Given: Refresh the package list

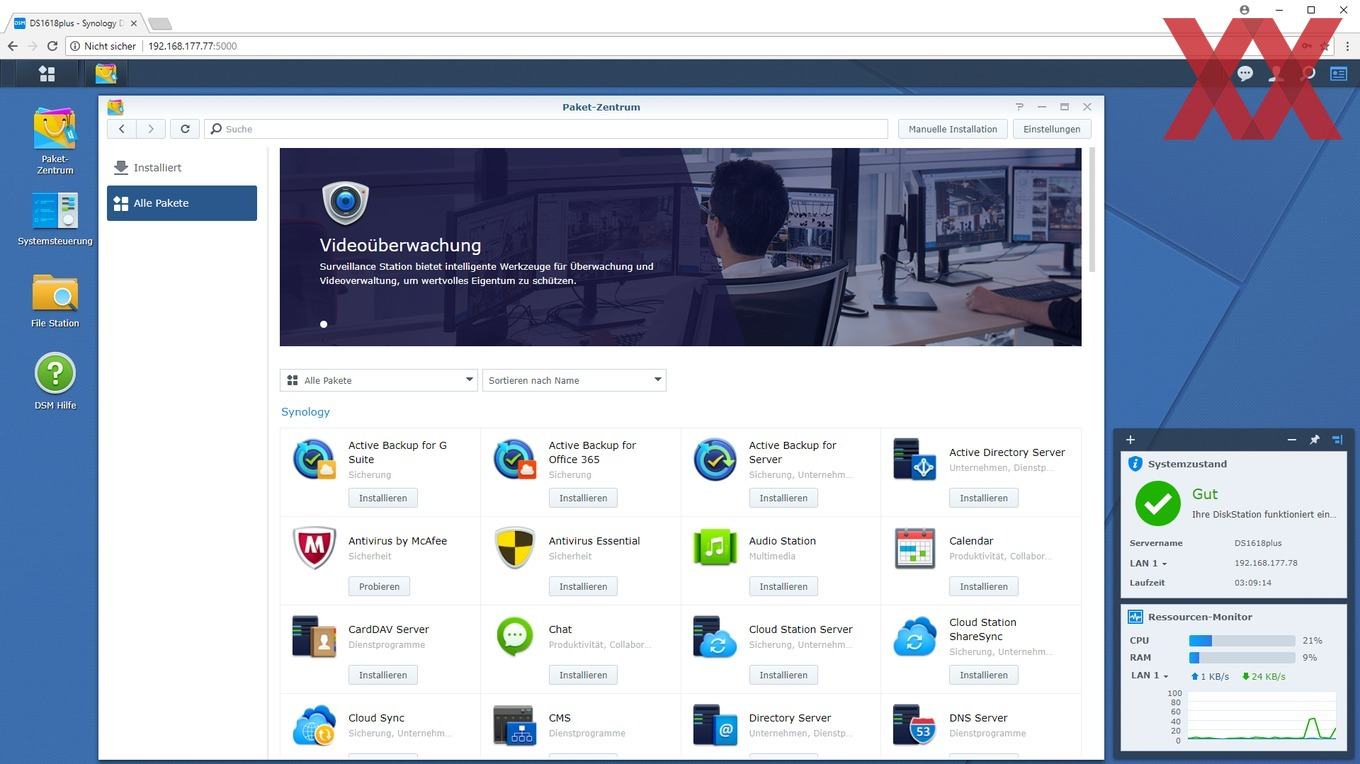Looking at the screenshot, I should (185, 129).
